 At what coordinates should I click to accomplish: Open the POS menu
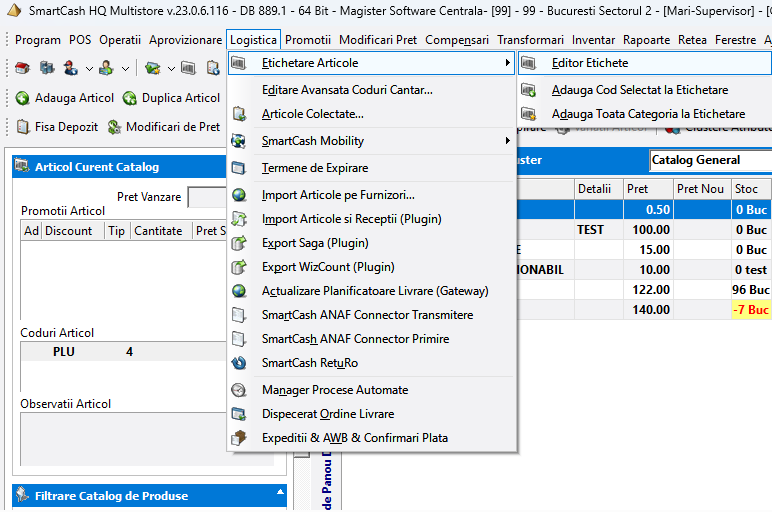click(x=80, y=40)
